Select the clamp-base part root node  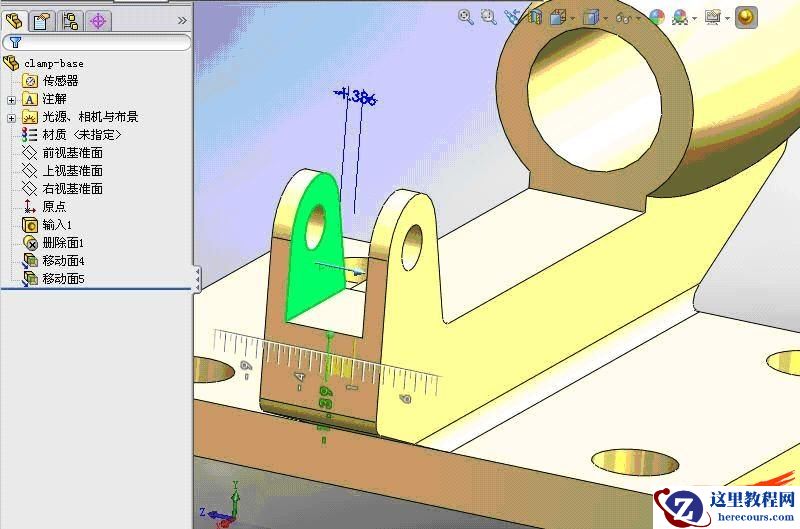coord(54,64)
